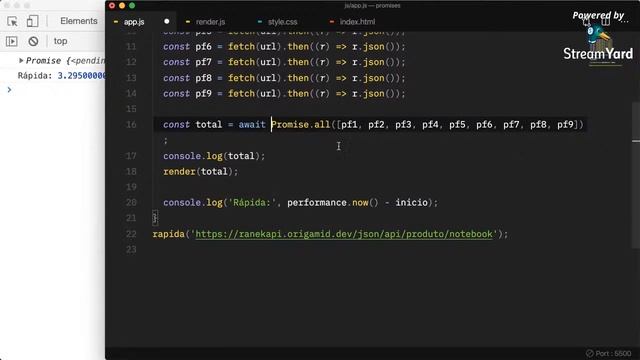The image size is (640, 360).
Task: Place cursor on the pf6 declaration line
Action: 284,47
